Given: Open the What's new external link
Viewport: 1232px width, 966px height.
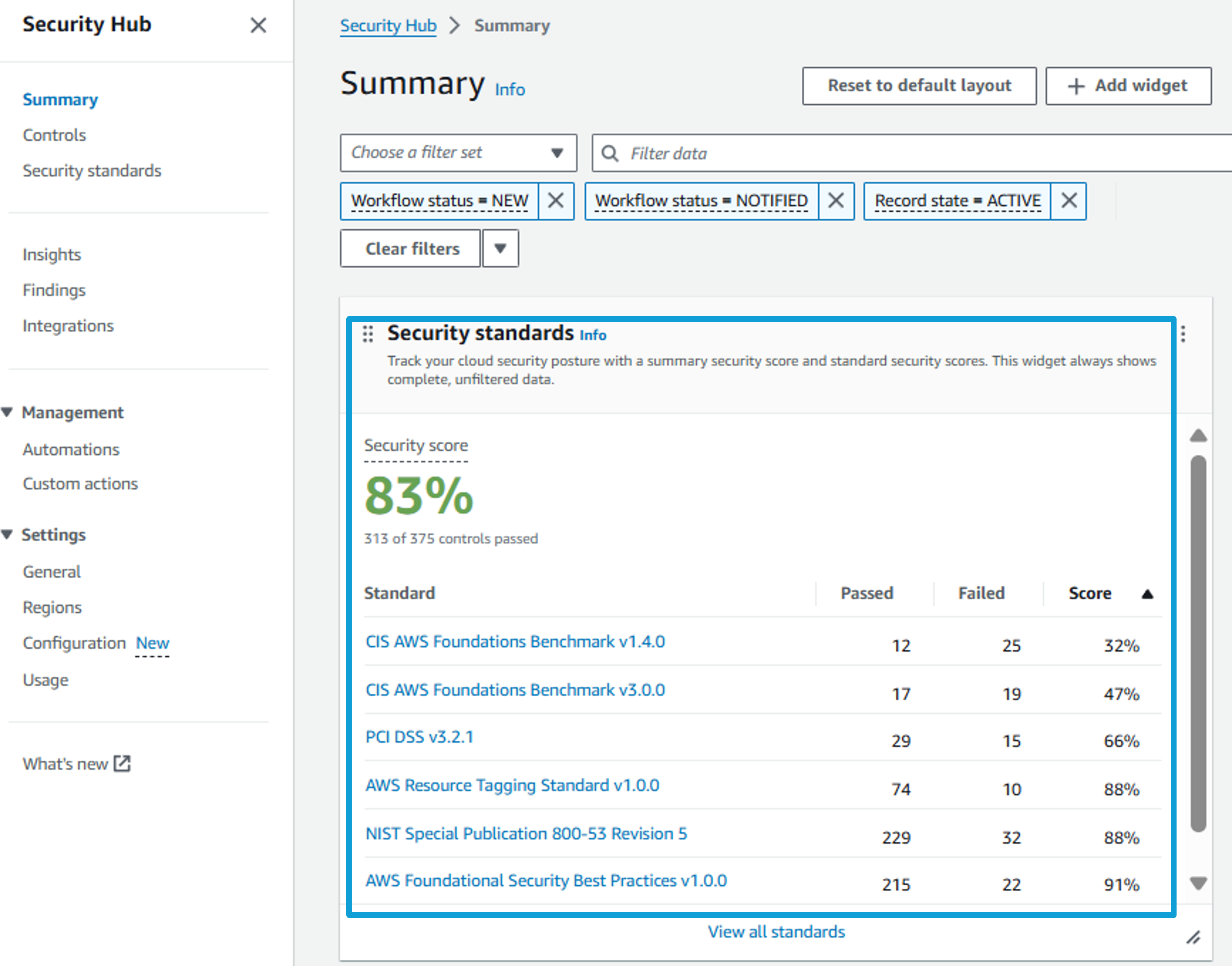Looking at the screenshot, I should coord(77,764).
